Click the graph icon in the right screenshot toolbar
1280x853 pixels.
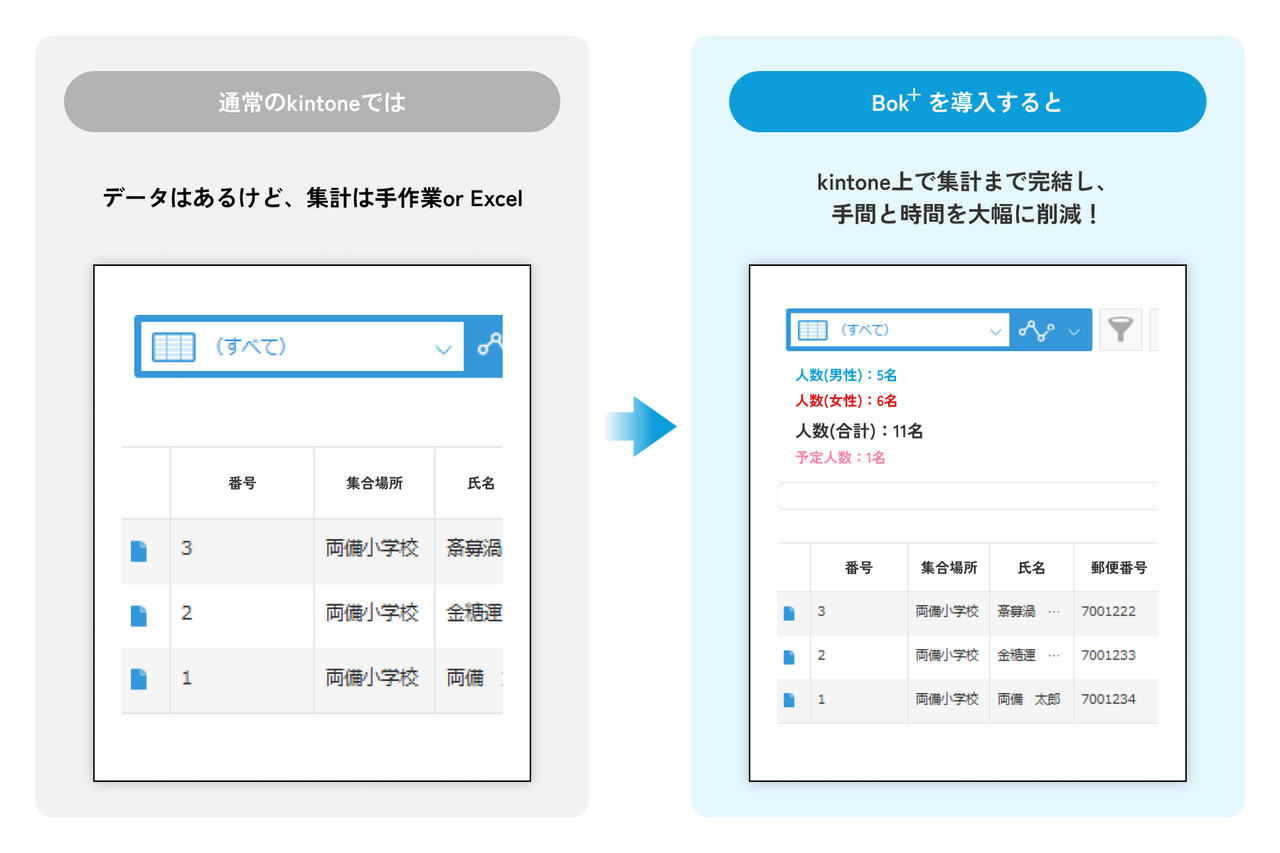click(x=1037, y=330)
